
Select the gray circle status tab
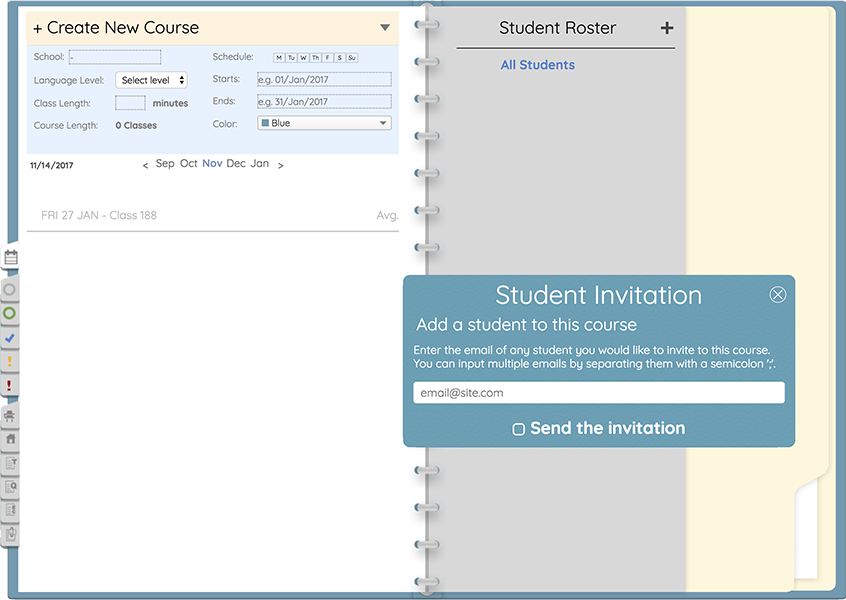click(x=10, y=290)
